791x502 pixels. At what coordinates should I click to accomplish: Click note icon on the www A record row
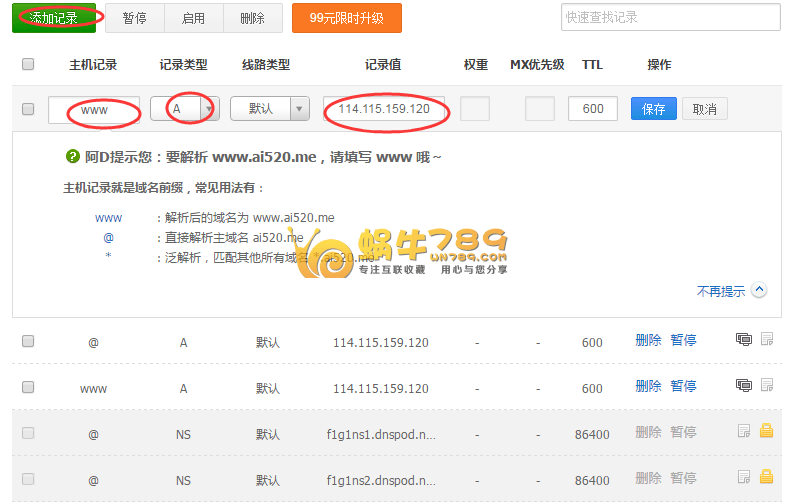(x=767, y=385)
